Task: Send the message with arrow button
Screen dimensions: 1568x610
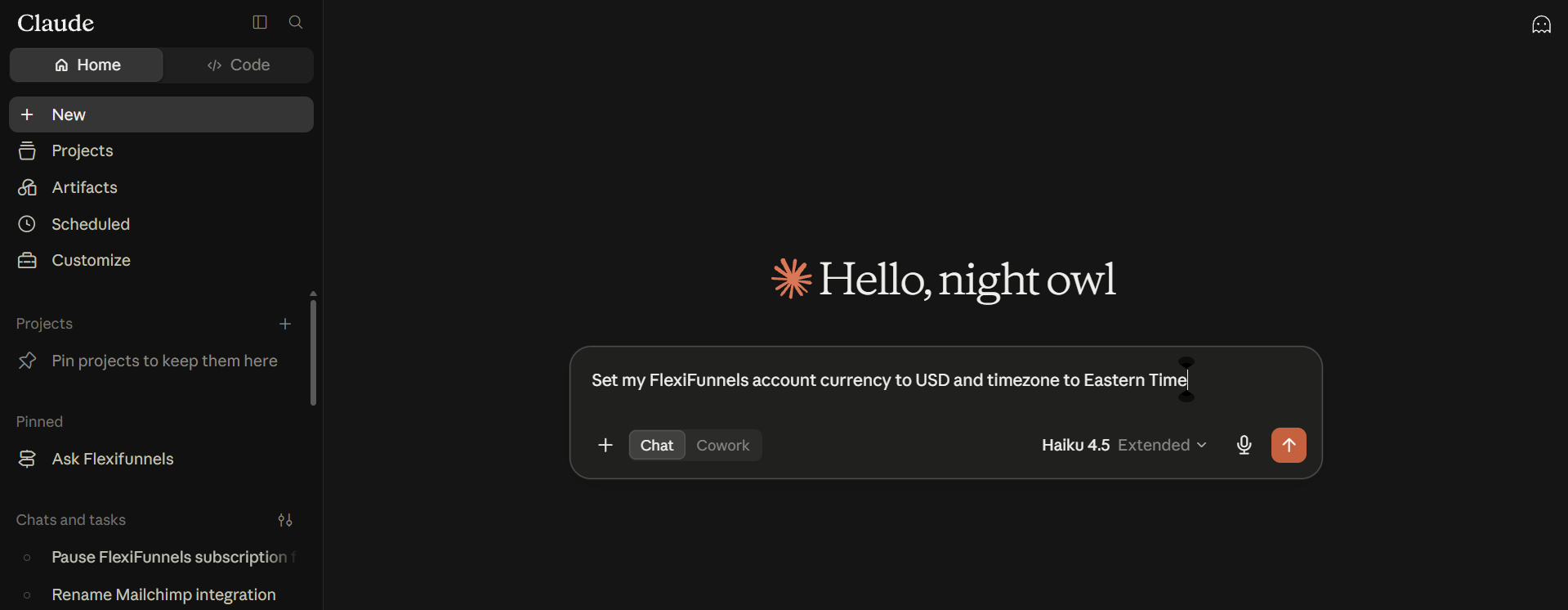Action: tap(1289, 445)
